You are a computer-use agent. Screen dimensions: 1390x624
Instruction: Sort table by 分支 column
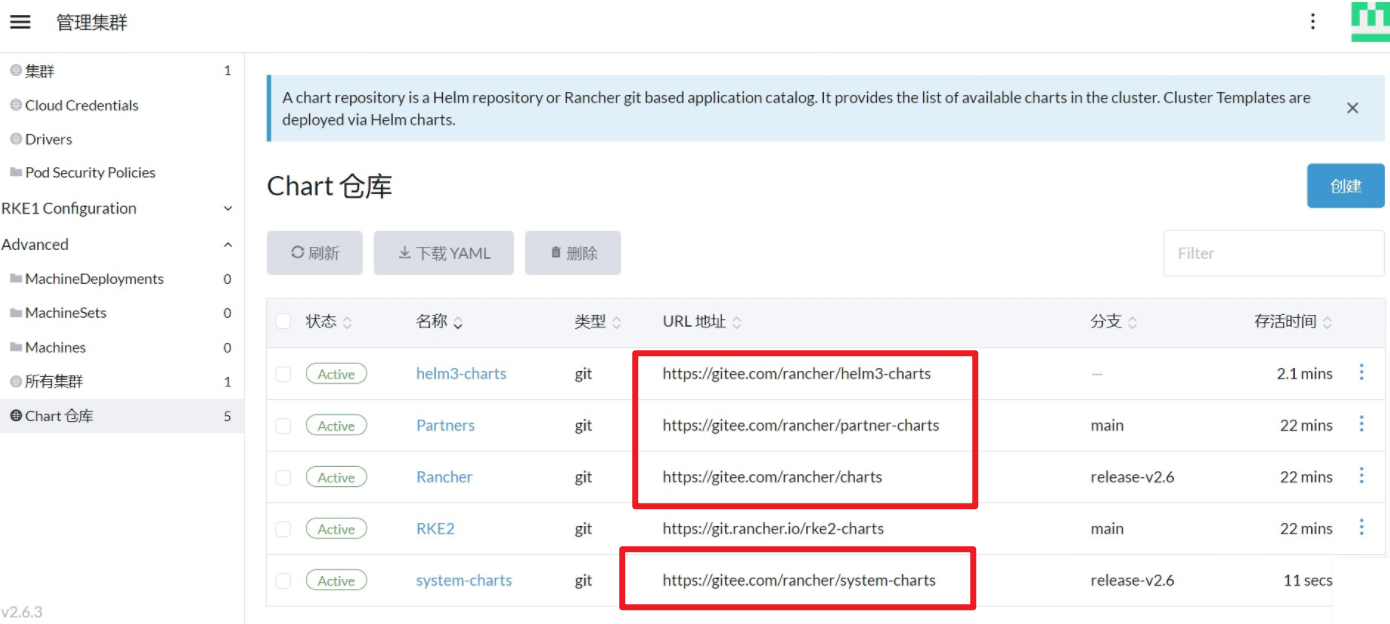coord(1114,321)
